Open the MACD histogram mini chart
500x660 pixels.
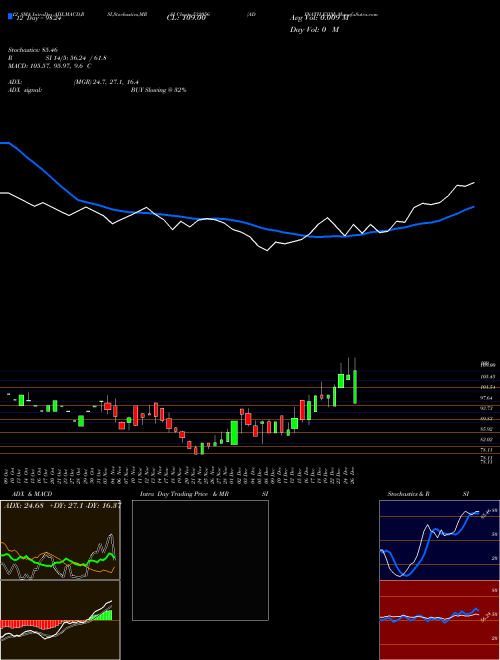point(60,620)
